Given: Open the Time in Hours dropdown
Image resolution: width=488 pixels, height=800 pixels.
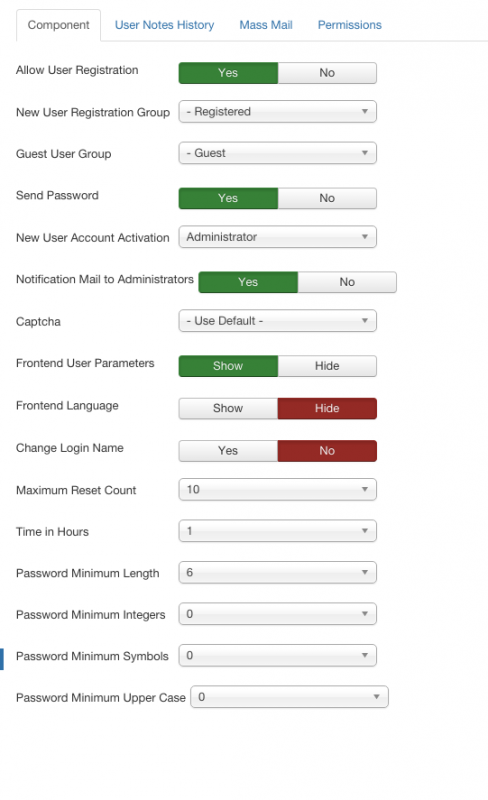Looking at the screenshot, I should pyautogui.click(x=278, y=531).
